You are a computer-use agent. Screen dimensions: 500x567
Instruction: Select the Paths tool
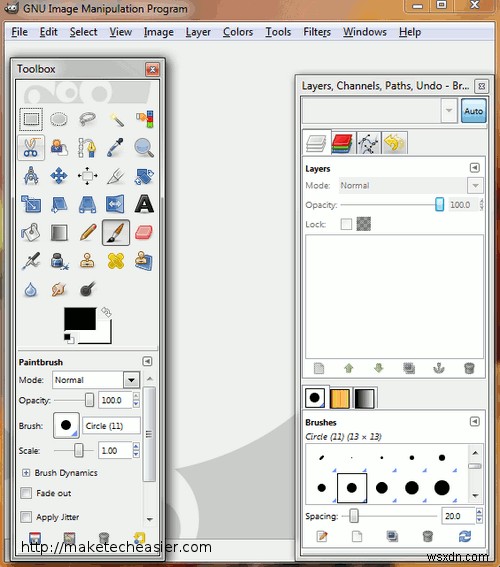click(87, 148)
